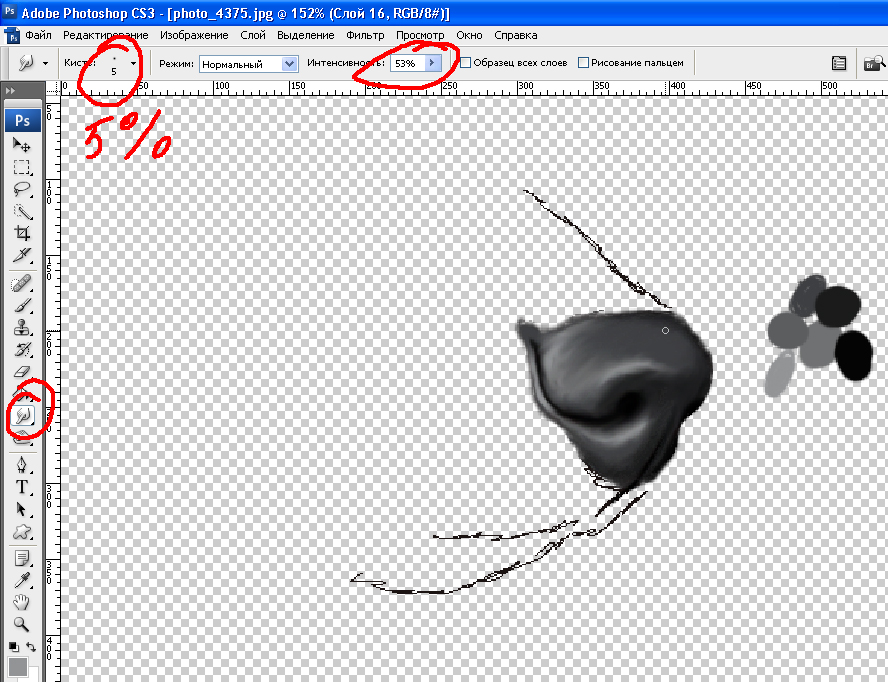Open the 'Слой' menu
Image resolution: width=888 pixels, height=682 pixels.
[x=253, y=35]
